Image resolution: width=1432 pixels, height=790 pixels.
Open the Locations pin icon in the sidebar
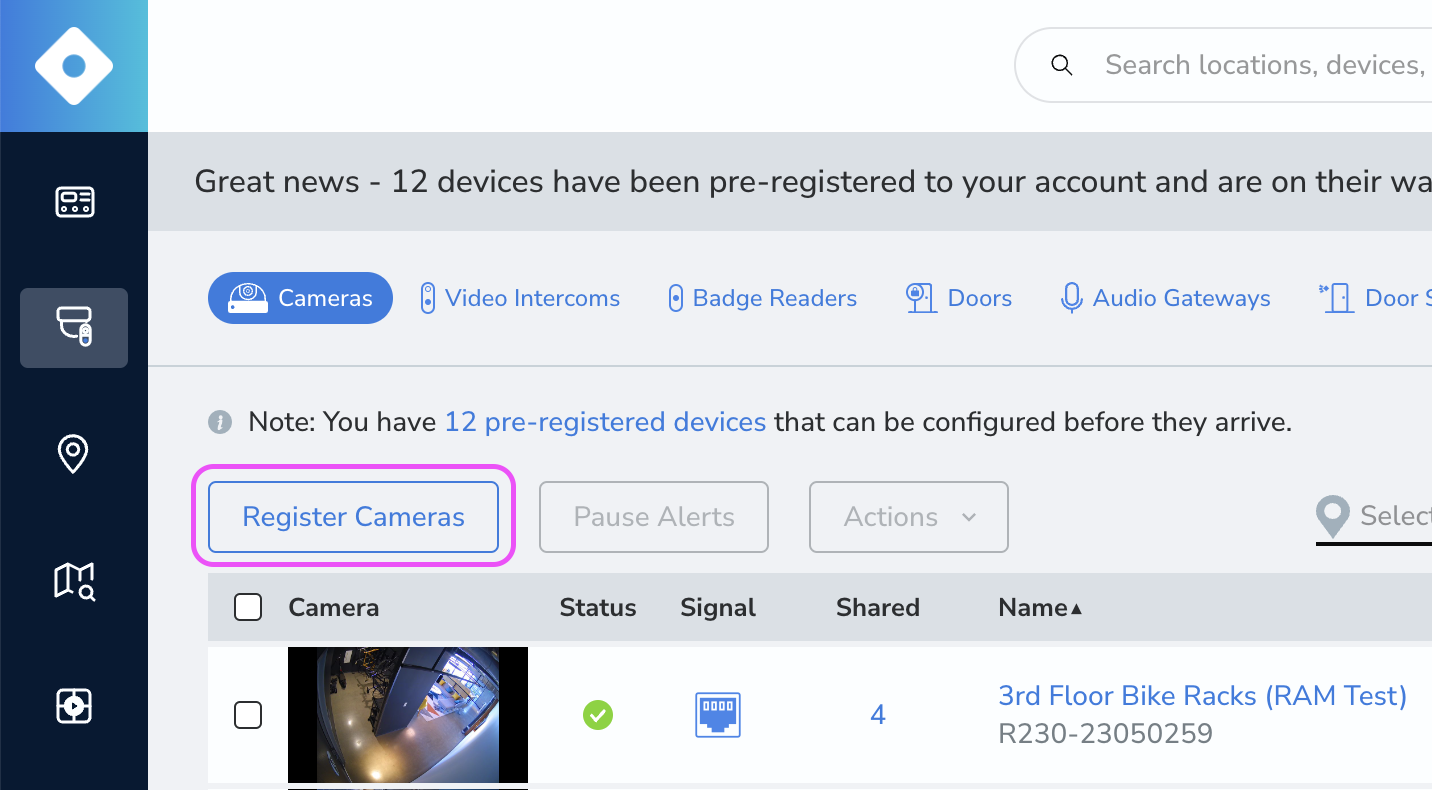(74, 454)
